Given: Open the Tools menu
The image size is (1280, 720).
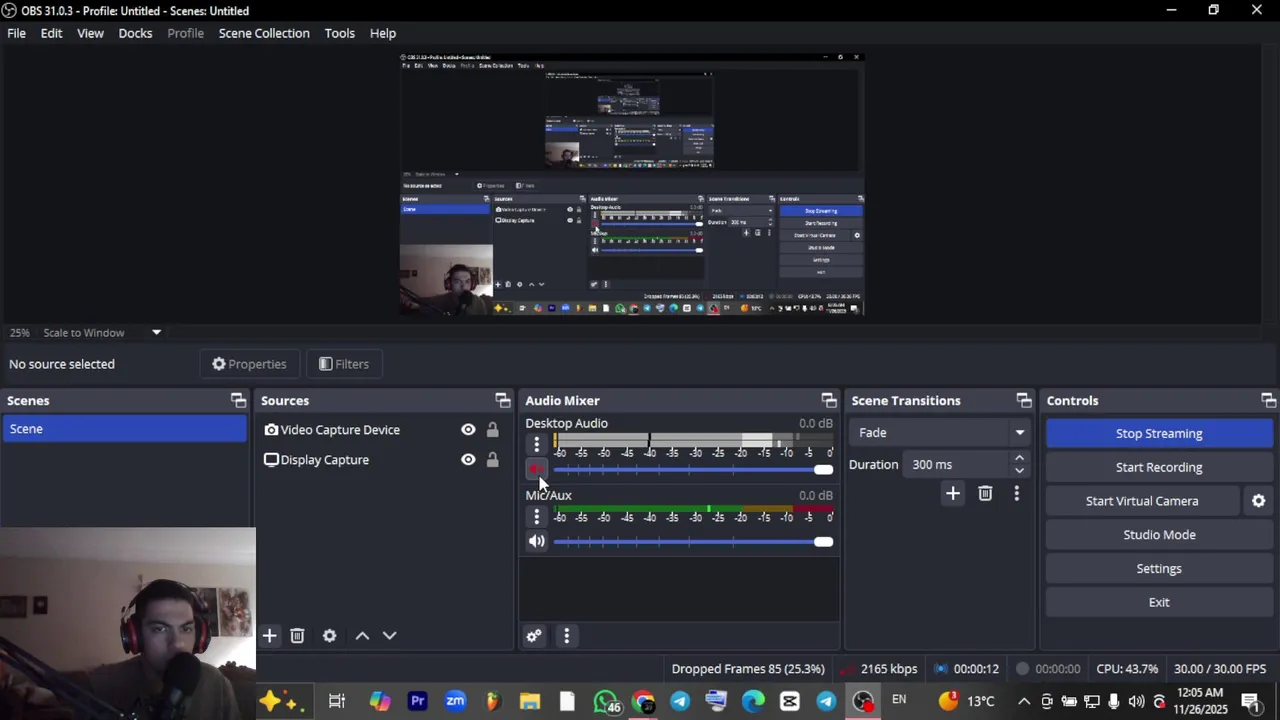Looking at the screenshot, I should coord(339,33).
